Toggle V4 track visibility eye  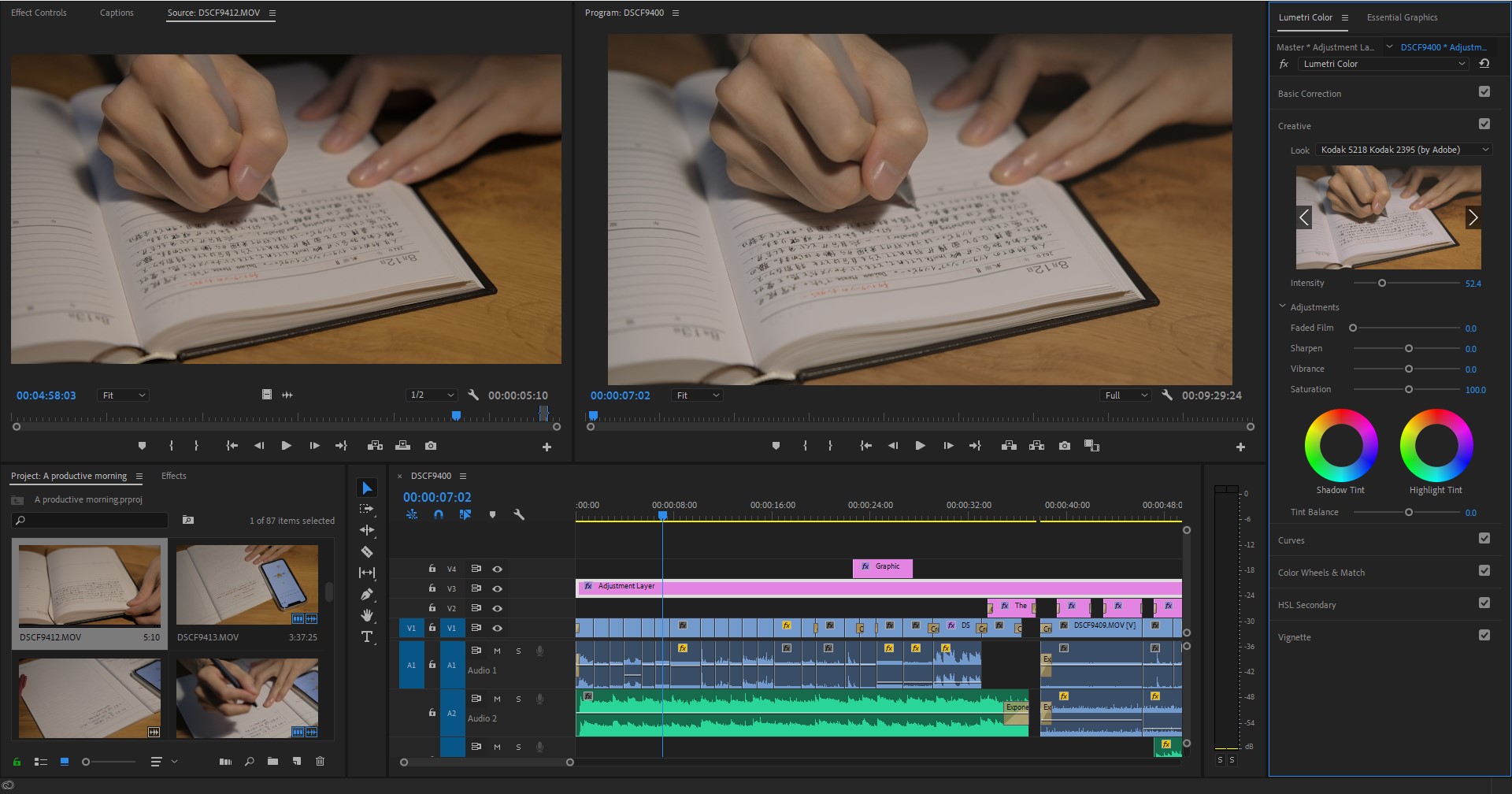pos(497,569)
